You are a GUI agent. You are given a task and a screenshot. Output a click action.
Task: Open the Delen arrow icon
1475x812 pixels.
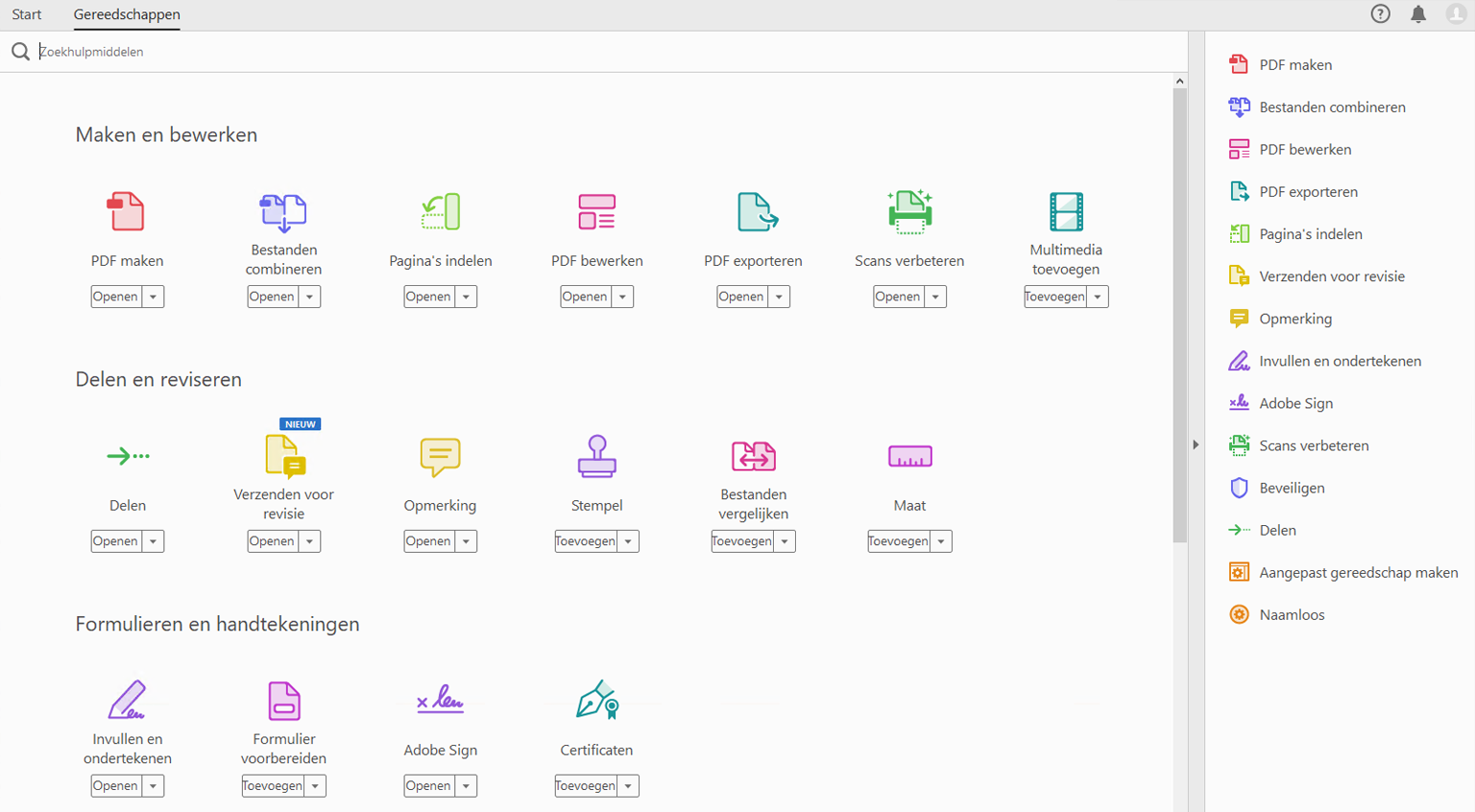[x=128, y=456]
